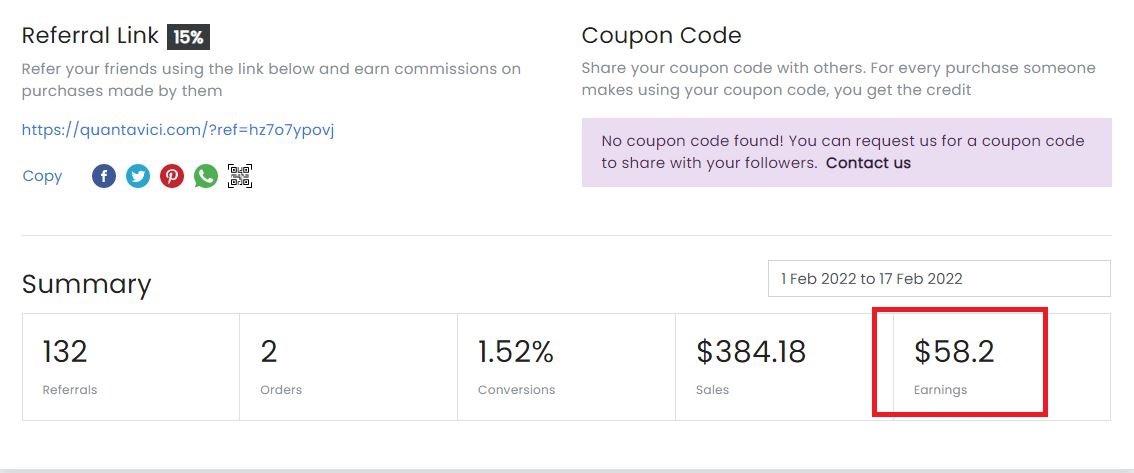The width and height of the screenshot is (1134, 473).
Task: Share referral link on Pinterest
Action: click(172, 176)
